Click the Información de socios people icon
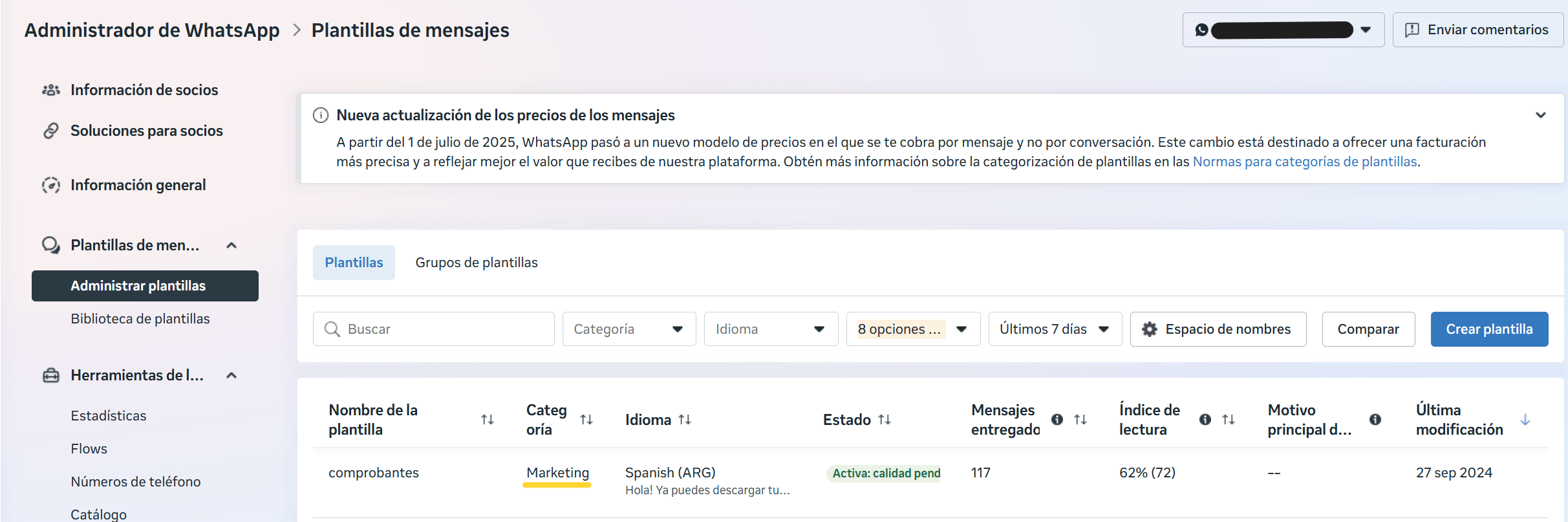This screenshot has width=1568, height=522. (x=51, y=90)
